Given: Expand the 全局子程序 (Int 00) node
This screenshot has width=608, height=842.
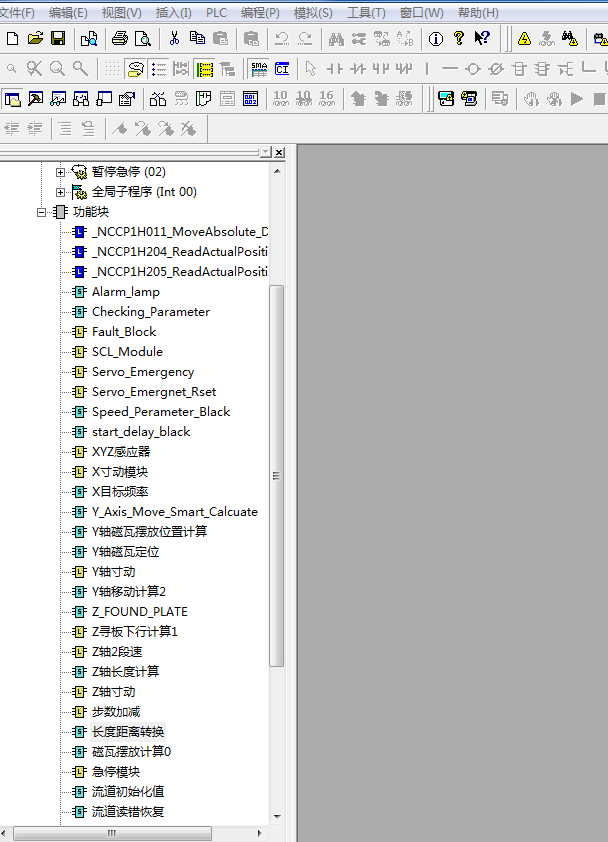Looking at the screenshot, I should click(61, 192).
